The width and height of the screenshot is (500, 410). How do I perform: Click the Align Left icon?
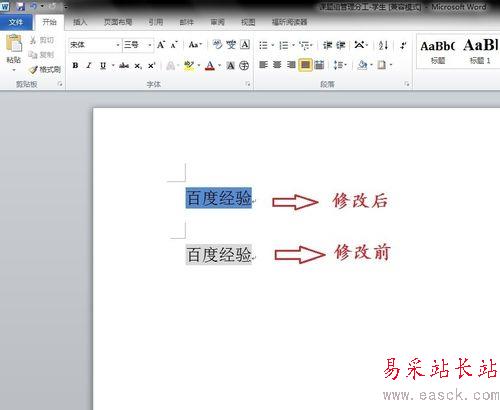pyautogui.click(x=264, y=65)
